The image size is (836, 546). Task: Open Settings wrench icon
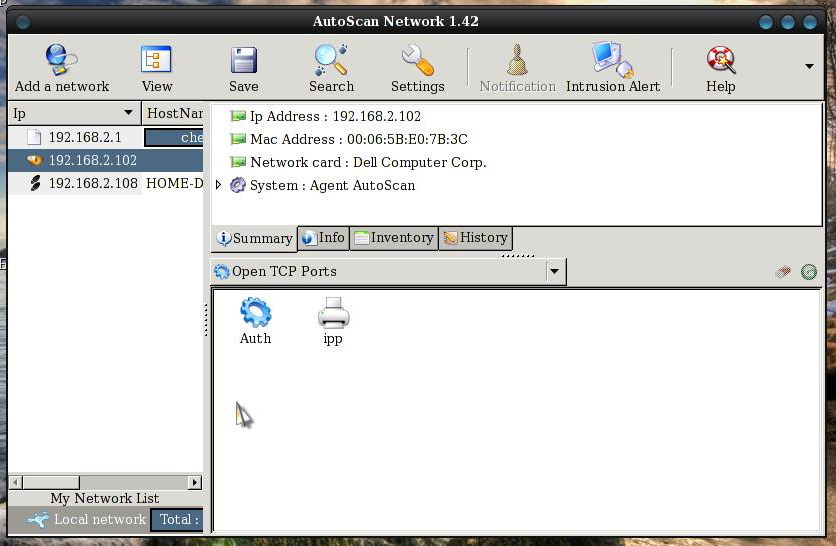coord(417,60)
